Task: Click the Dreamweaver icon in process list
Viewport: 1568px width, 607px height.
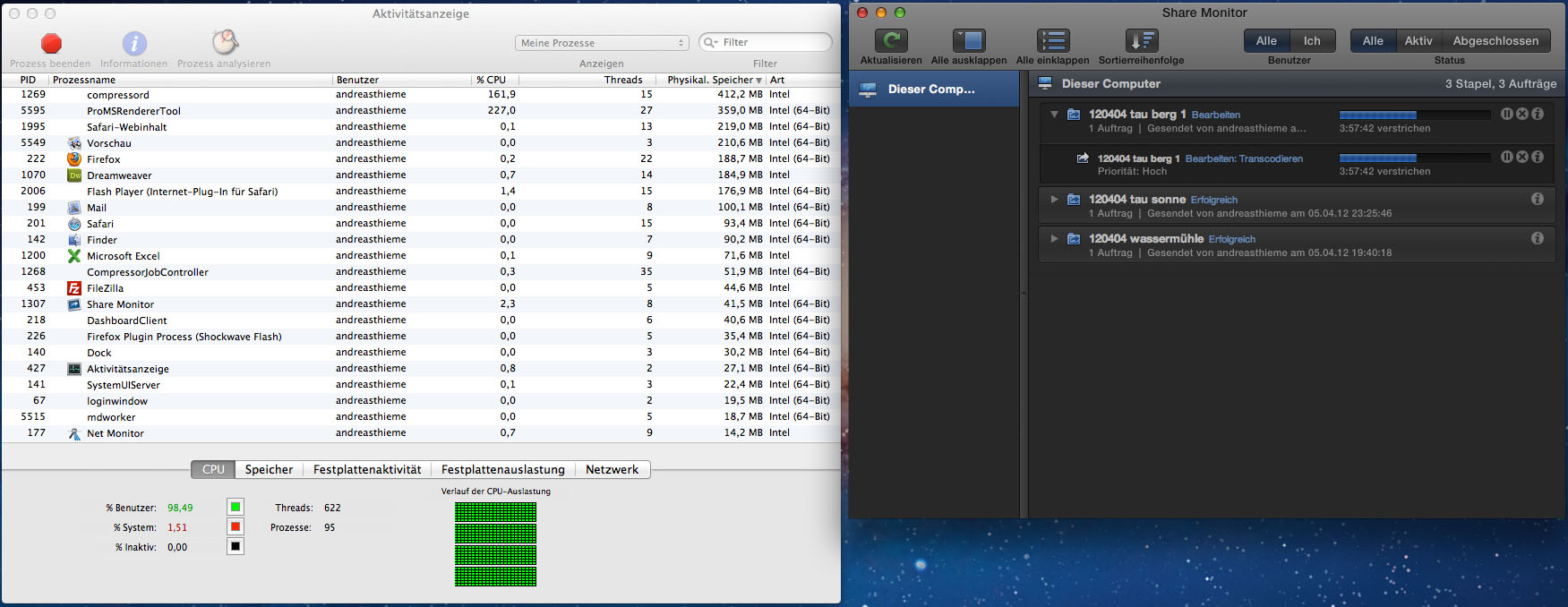Action: [74, 175]
